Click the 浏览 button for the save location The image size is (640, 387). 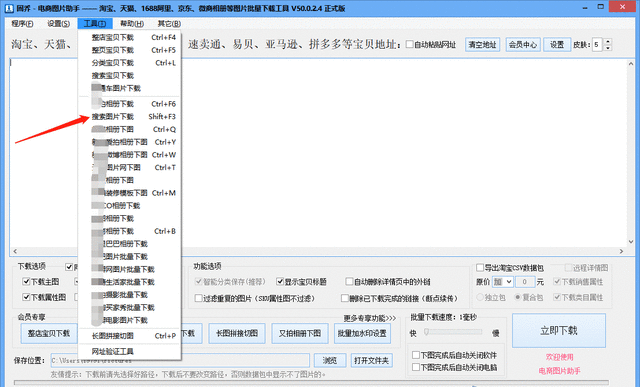330,360
